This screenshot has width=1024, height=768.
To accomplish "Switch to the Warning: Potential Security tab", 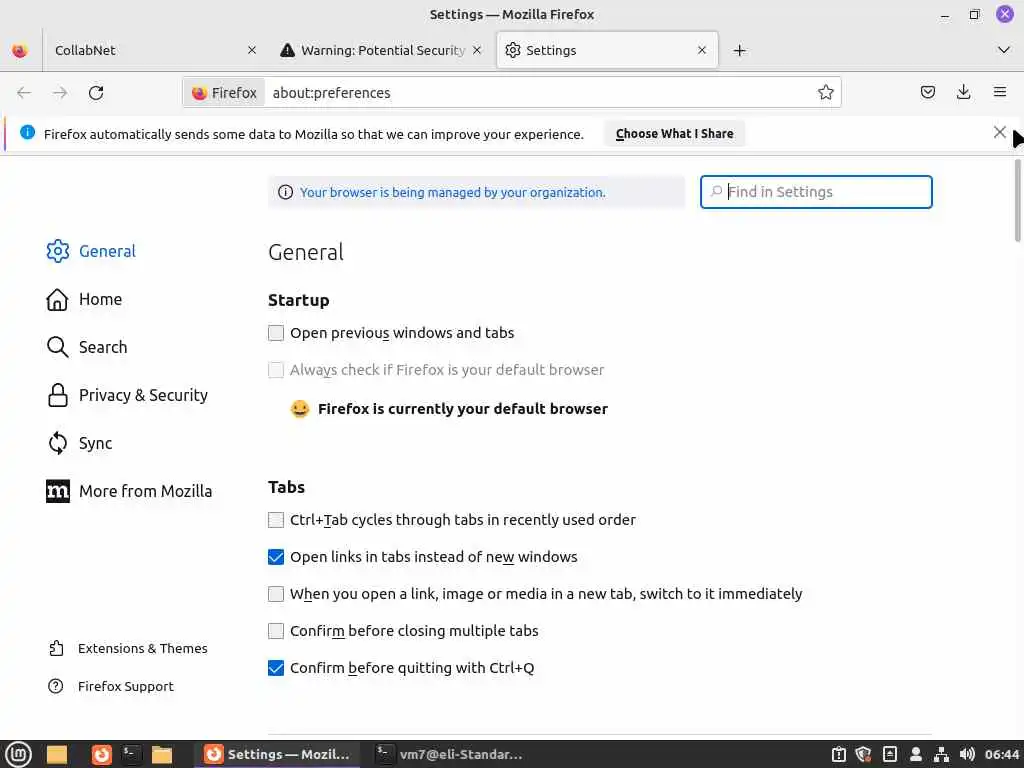I will coord(381,50).
